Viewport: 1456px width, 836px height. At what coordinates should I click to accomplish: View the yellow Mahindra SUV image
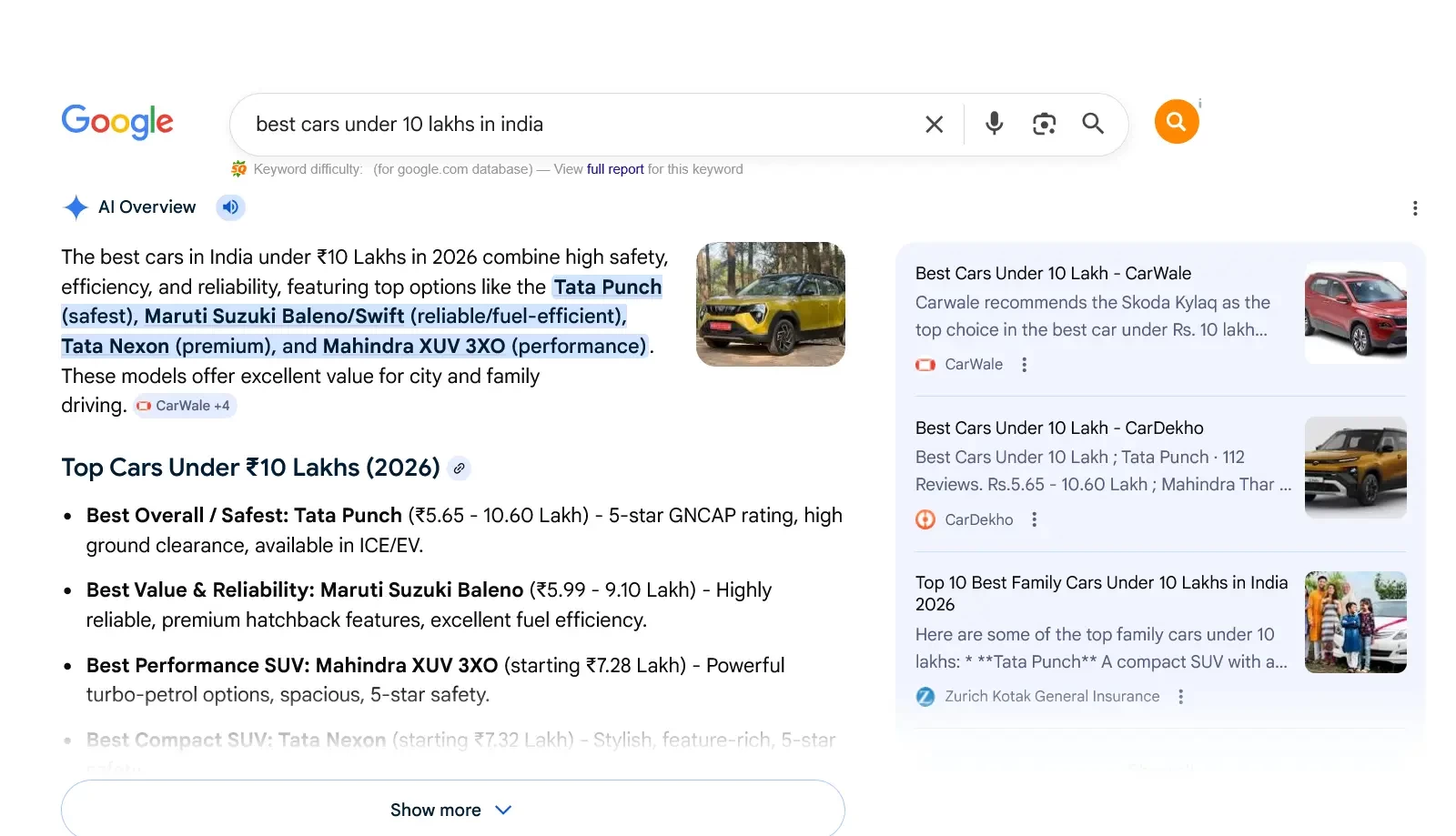tap(770, 305)
